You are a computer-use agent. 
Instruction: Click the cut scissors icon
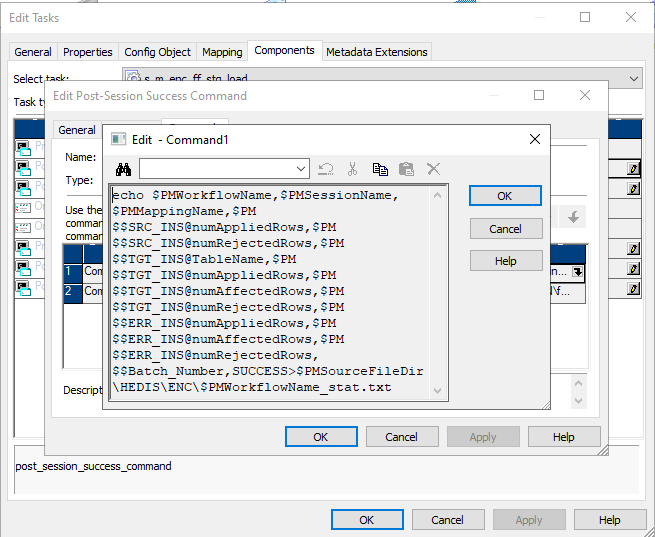(353, 169)
